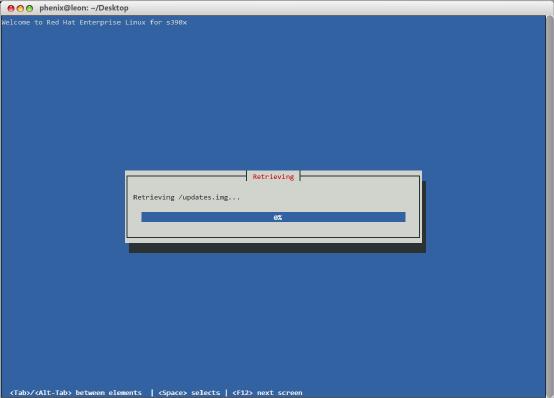This screenshot has width=554, height=398.
Task: Click the Welcome to Red Hat Enterprise Linux text
Action: [x=94, y=22]
